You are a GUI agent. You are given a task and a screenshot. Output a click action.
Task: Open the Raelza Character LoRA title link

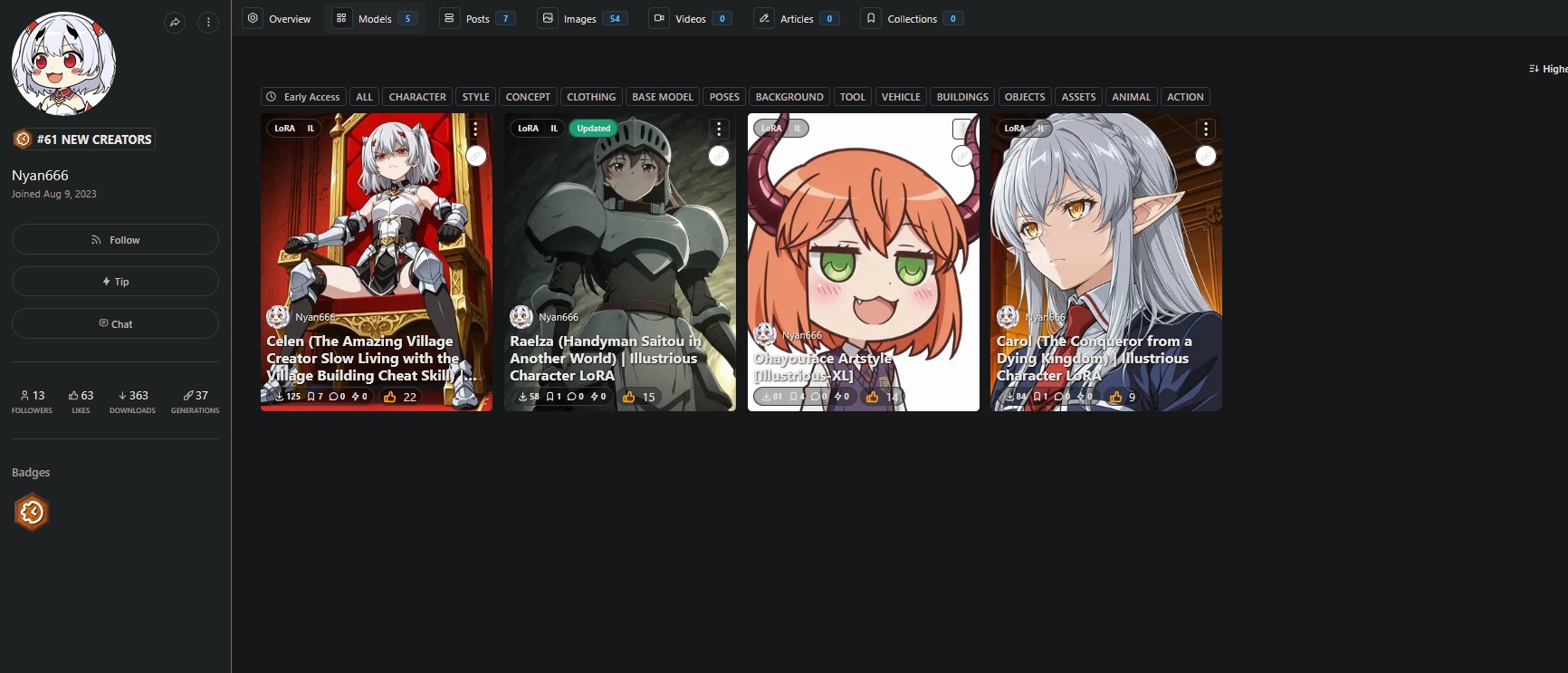(x=606, y=358)
